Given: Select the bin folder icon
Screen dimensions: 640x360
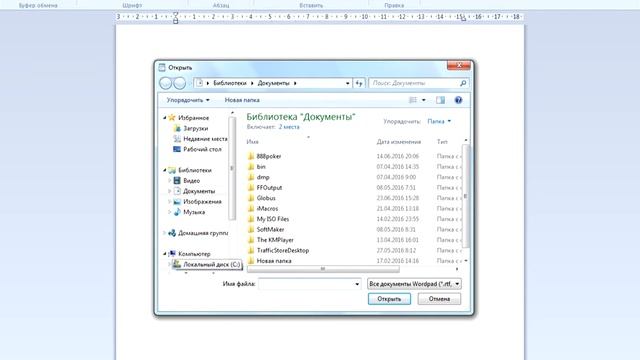Looking at the screenshot, I should [251, 167].
